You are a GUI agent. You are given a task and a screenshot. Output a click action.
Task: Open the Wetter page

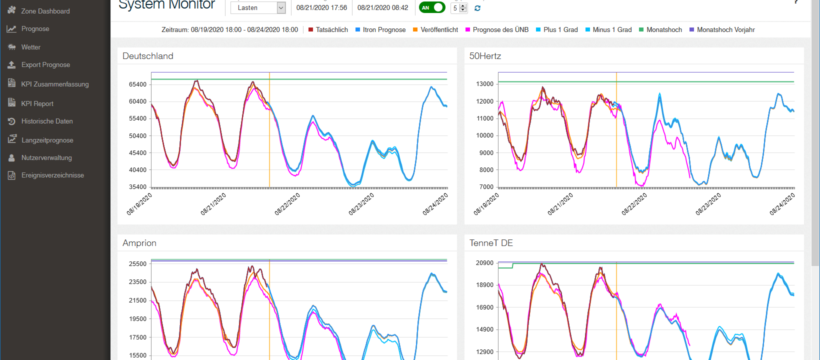coord(31,47)
